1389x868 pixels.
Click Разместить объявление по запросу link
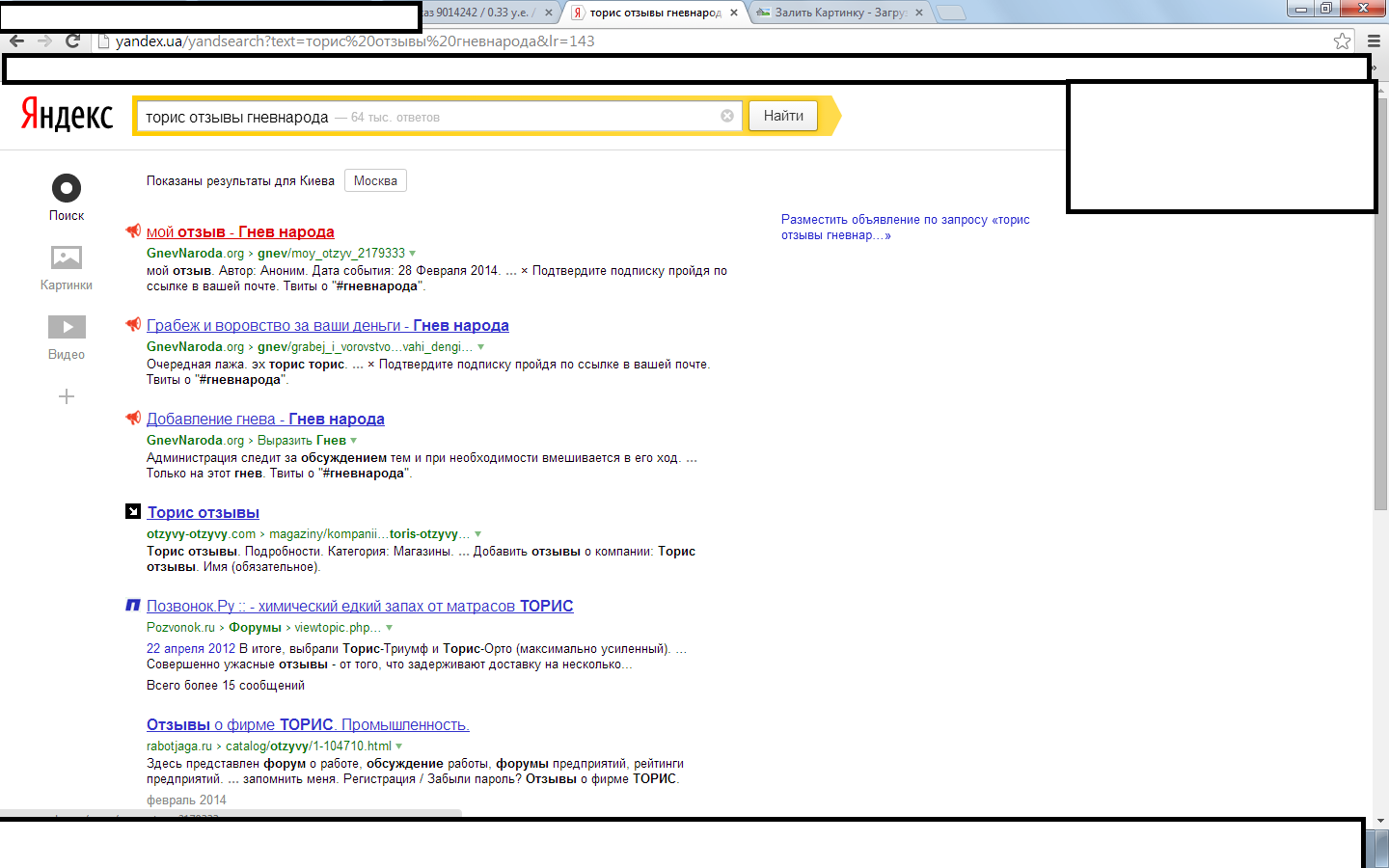click(905, 227)
